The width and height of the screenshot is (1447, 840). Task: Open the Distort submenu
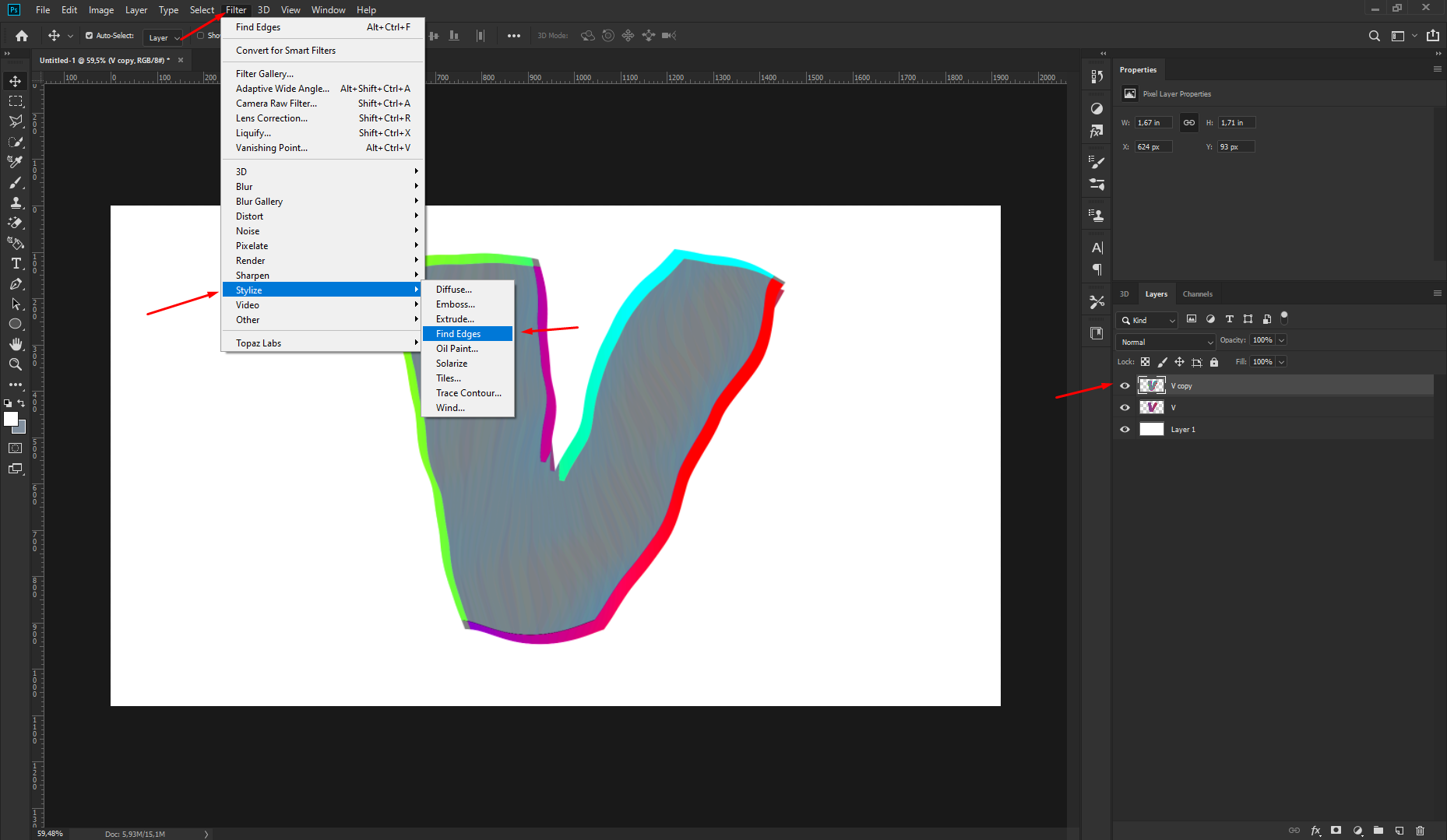pos(322,216)
